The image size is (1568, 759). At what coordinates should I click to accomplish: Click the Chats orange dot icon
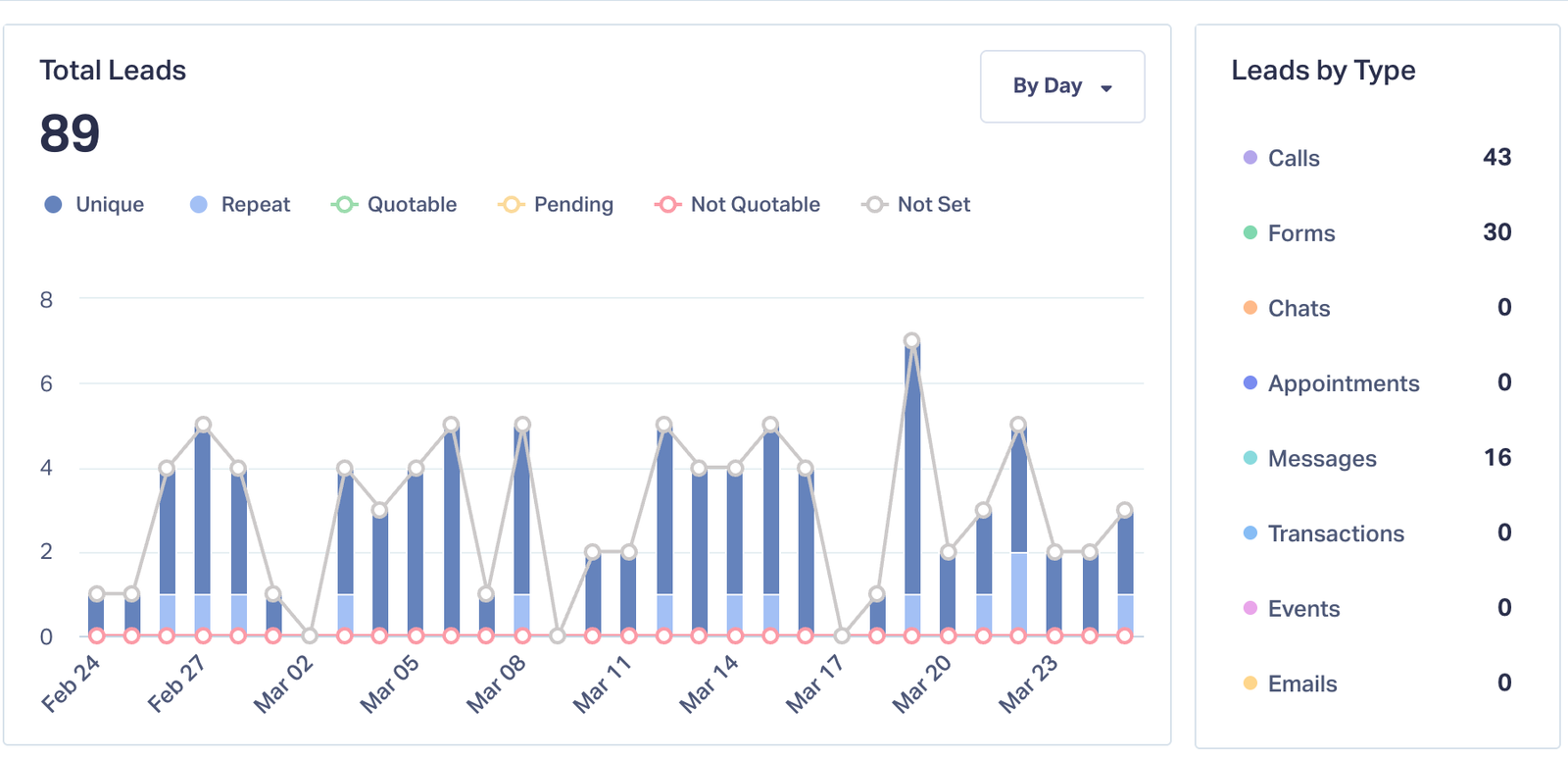[x=1249, y=308]
